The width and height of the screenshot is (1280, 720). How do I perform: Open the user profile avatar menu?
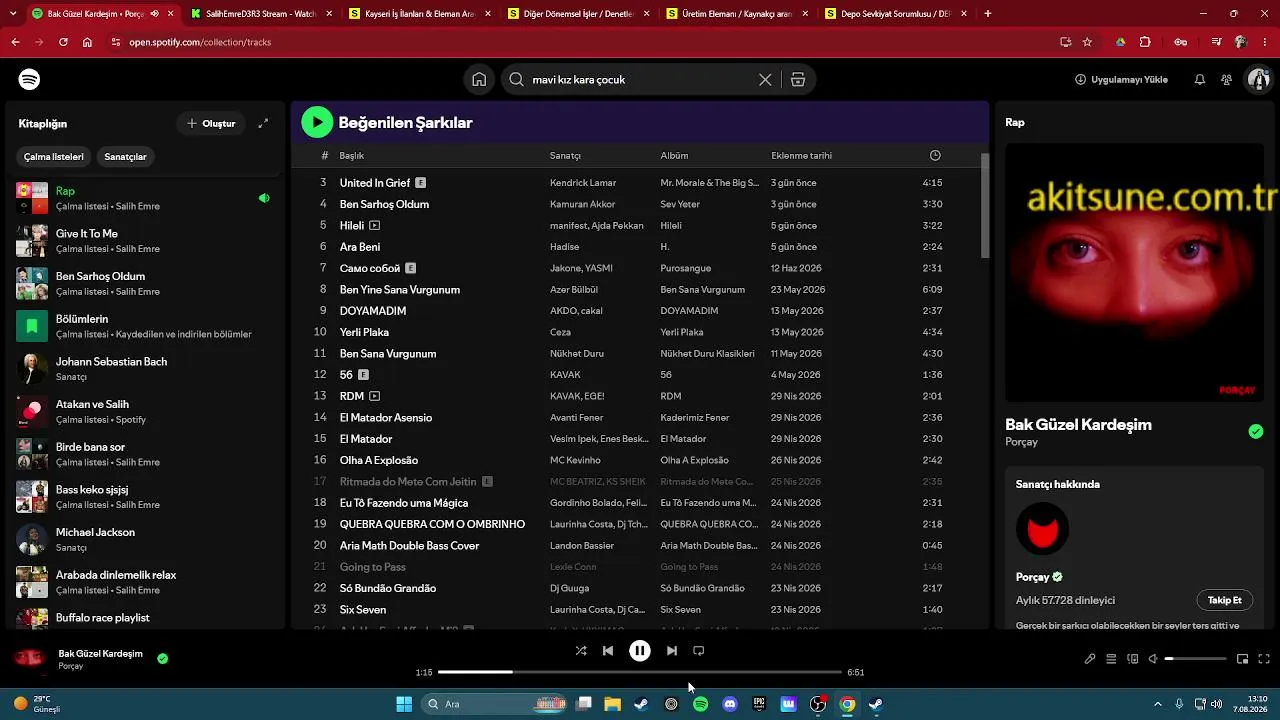click(1258, 80)
